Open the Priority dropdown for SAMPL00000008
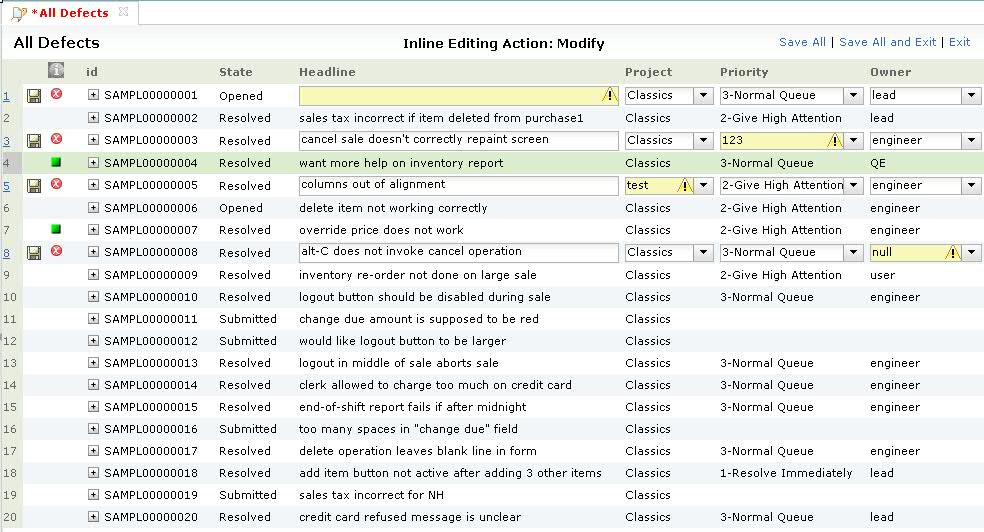The image size is (984, 532). 853,253
